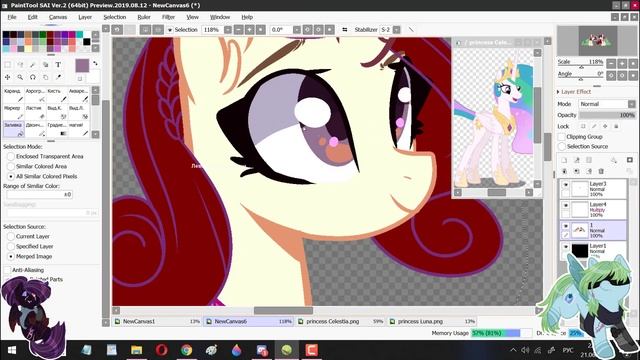Open the File menu
This screenshot has width=640, height=360.
12,17
